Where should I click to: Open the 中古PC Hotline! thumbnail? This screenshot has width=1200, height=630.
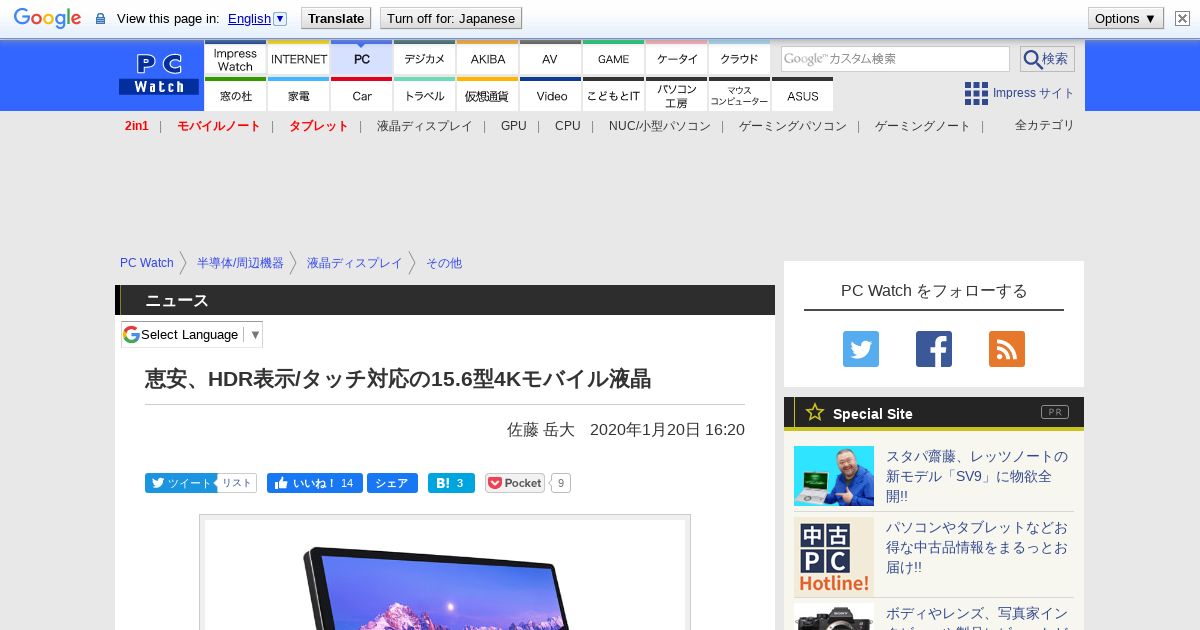(834, 557)
